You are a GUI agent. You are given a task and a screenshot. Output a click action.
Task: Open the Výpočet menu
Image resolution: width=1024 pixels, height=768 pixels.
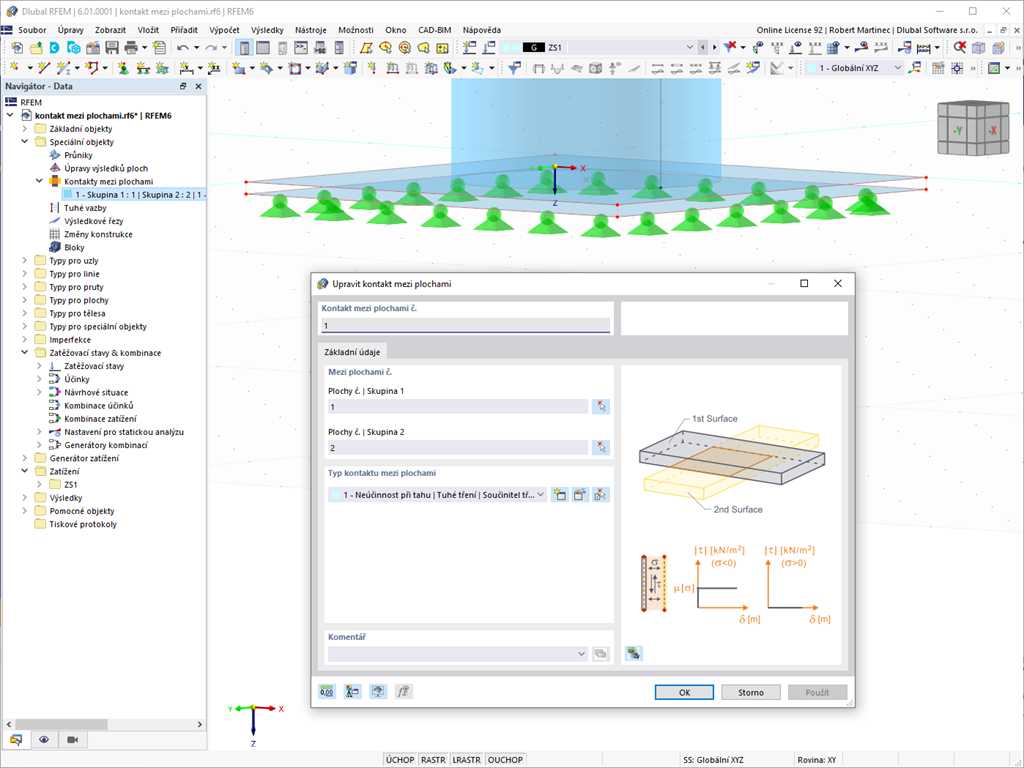(x=224, y=30)
